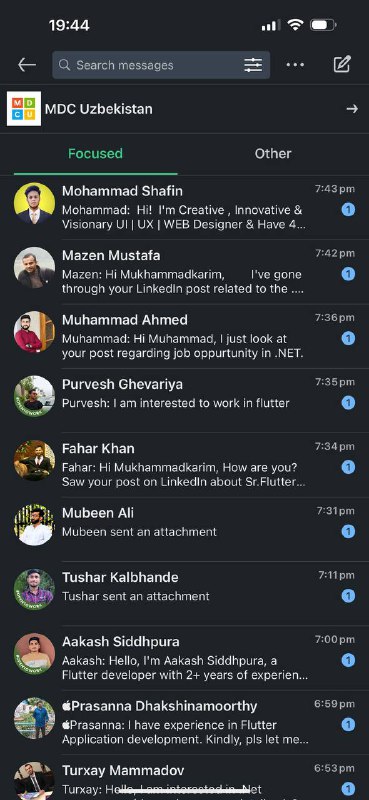Viewport: 369px width, 800px height.
Task: Switch to the Focused tab
Action: (95, 154)
